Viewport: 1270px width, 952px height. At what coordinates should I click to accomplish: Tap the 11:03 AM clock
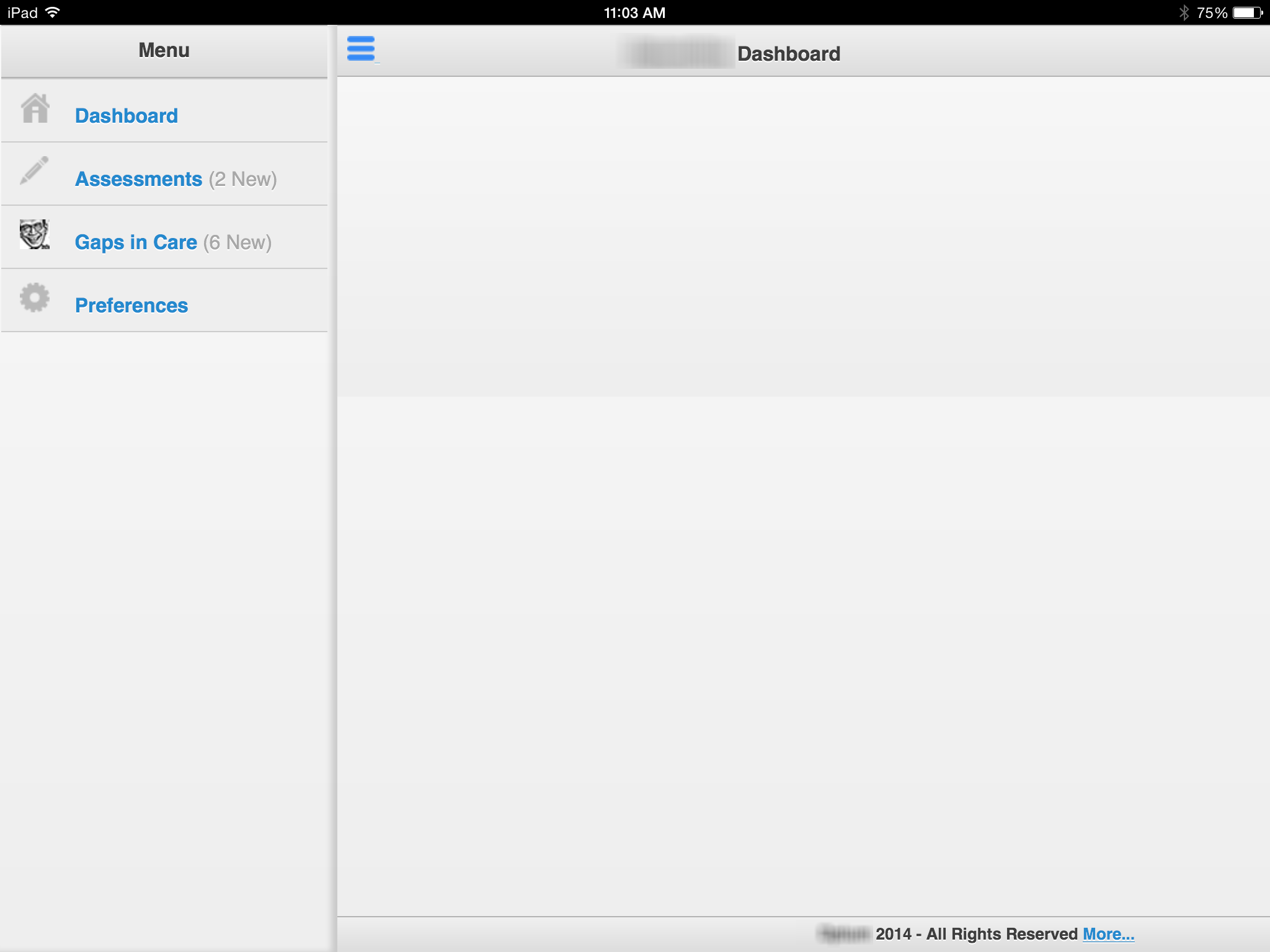[x=634, y=12]
